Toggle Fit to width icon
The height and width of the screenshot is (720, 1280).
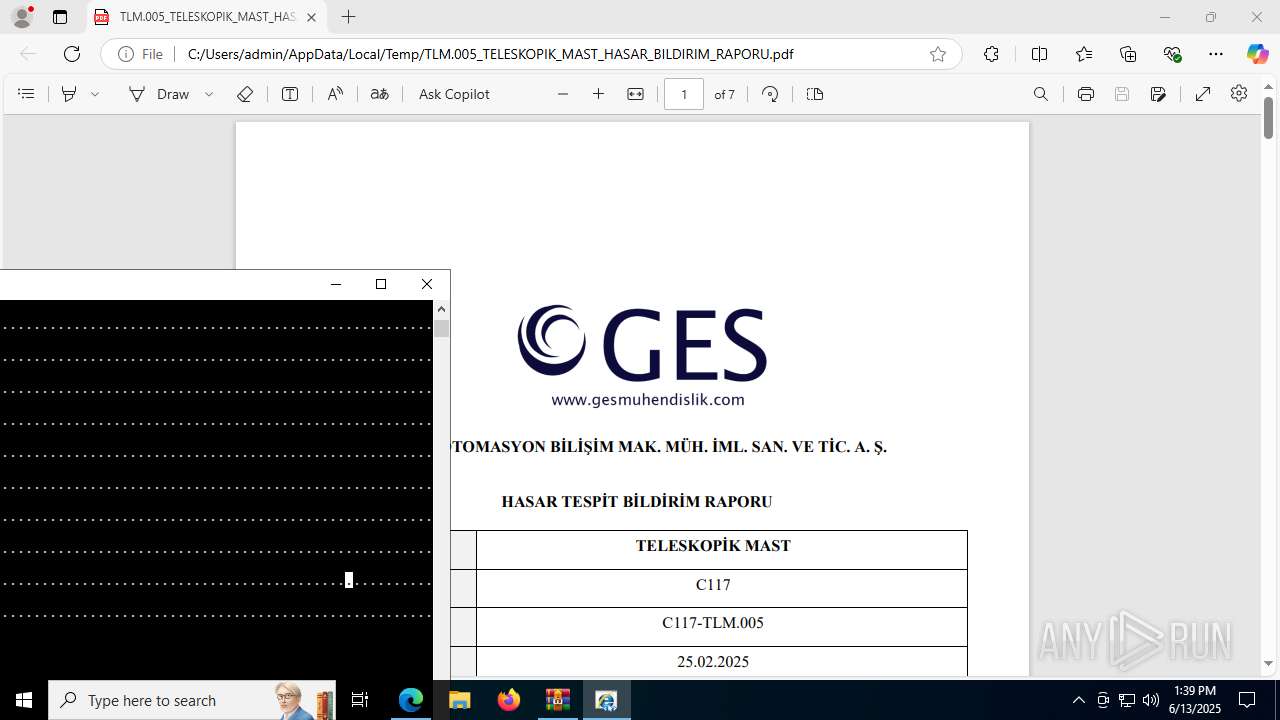pyautogui.click(x=635, y=94)
